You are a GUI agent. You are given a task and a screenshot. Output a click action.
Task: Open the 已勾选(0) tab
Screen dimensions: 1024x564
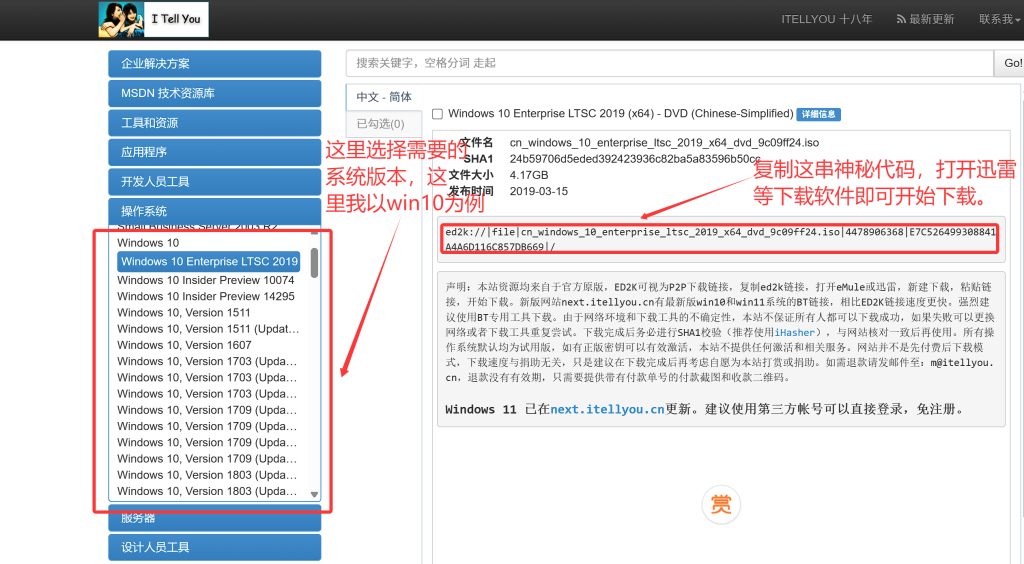(x=381, y=124)
